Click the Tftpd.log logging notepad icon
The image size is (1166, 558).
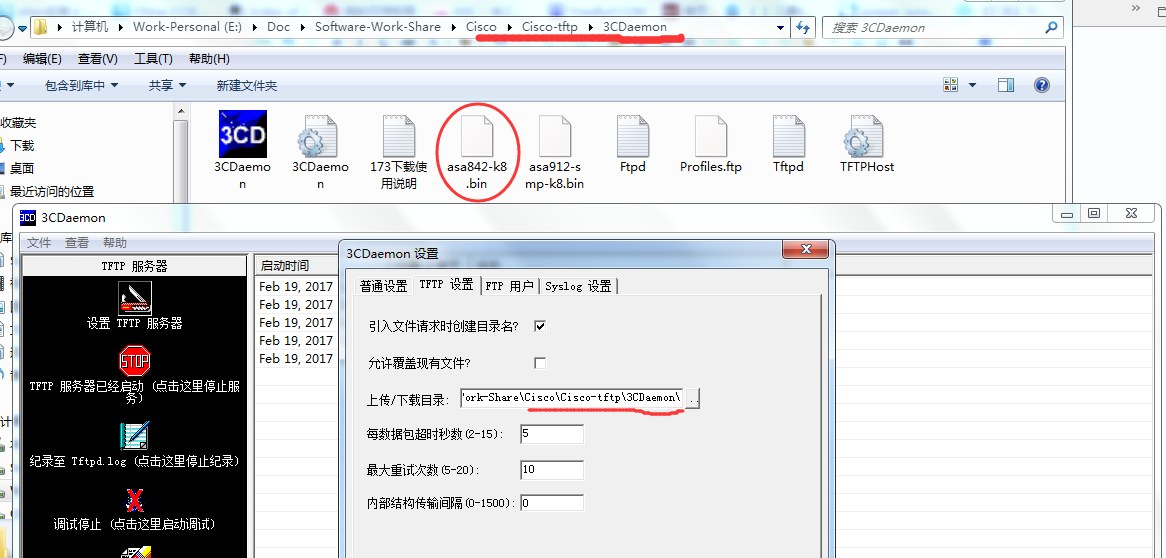[135, 437]
